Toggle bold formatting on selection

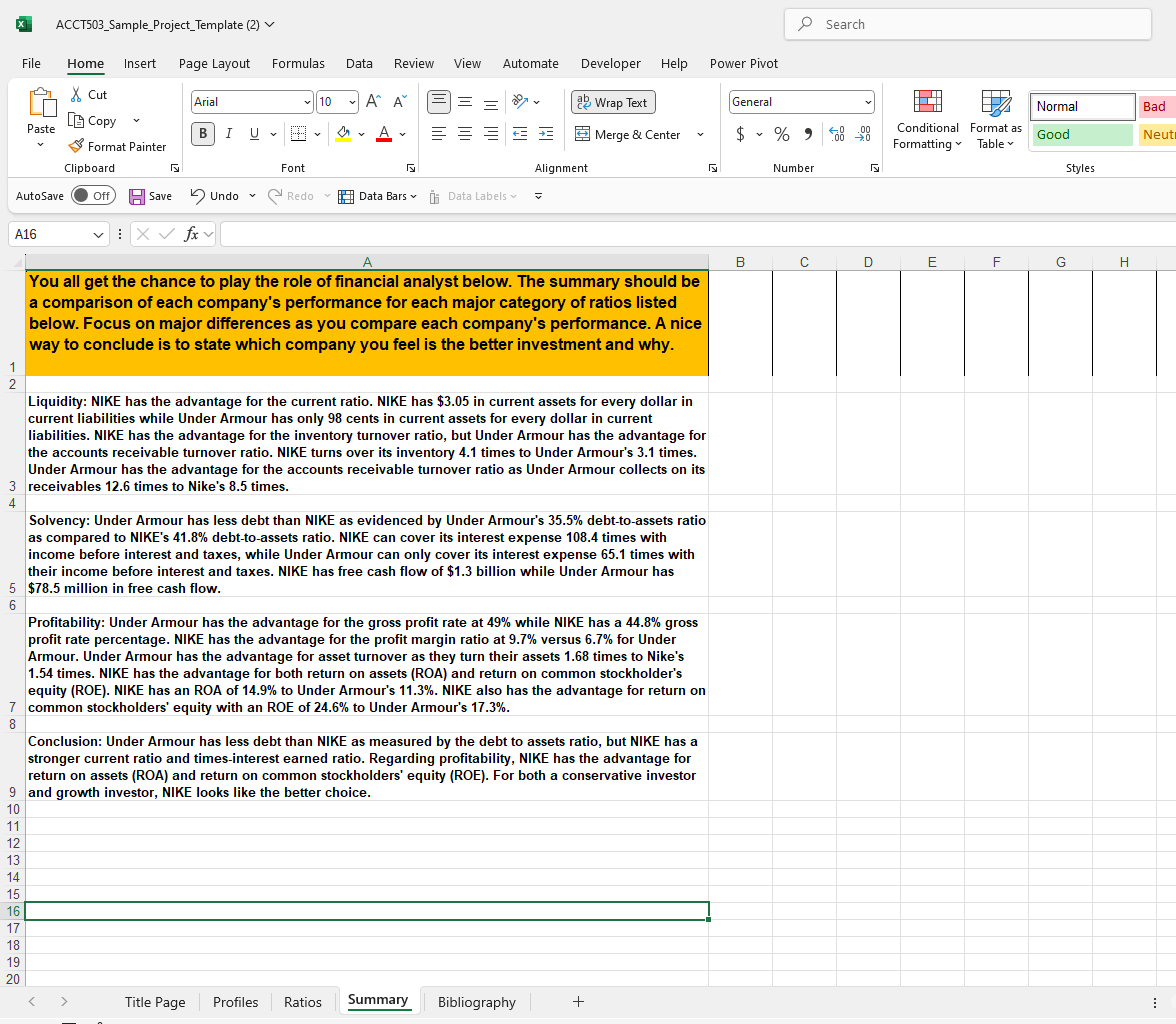(x=203, y=133)
